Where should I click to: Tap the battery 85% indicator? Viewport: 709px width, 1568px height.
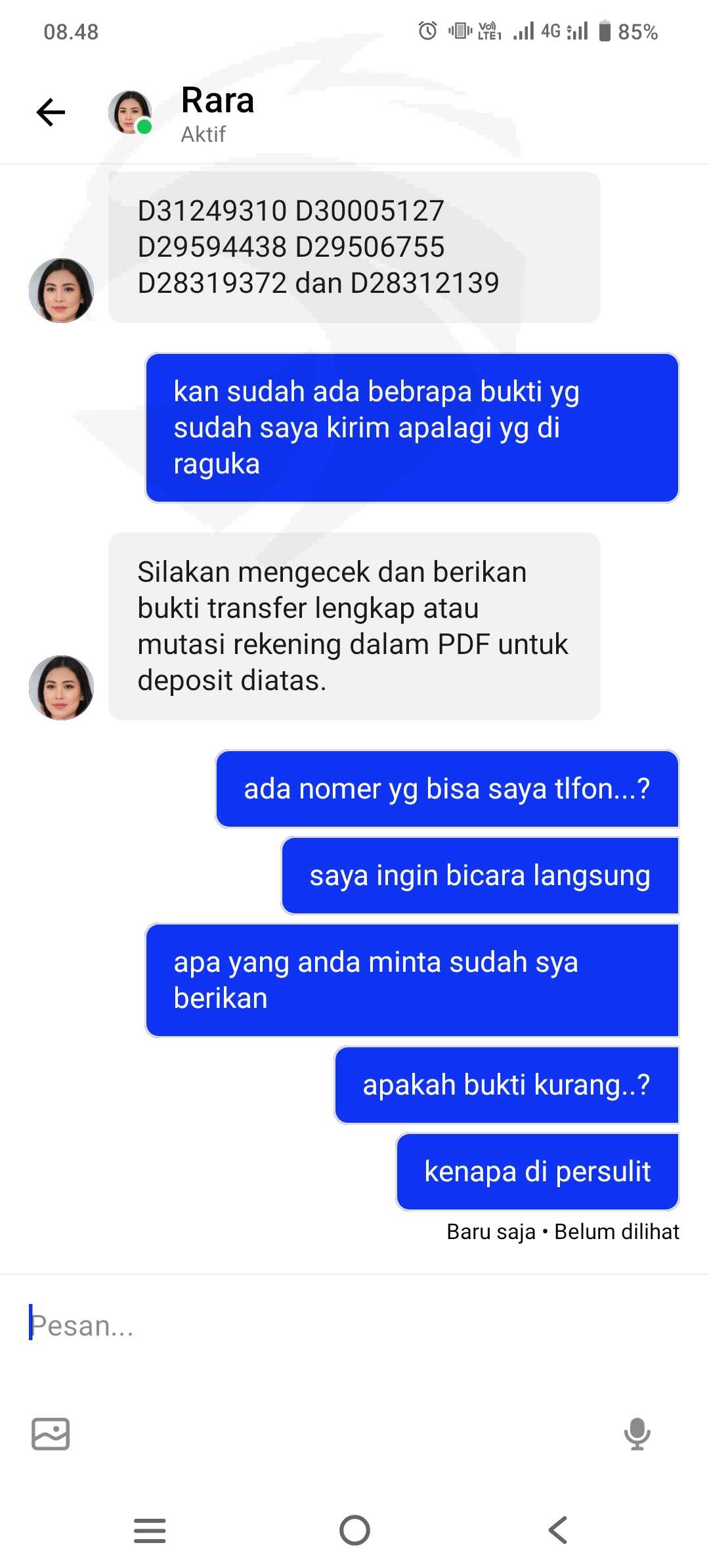(628, 31)
